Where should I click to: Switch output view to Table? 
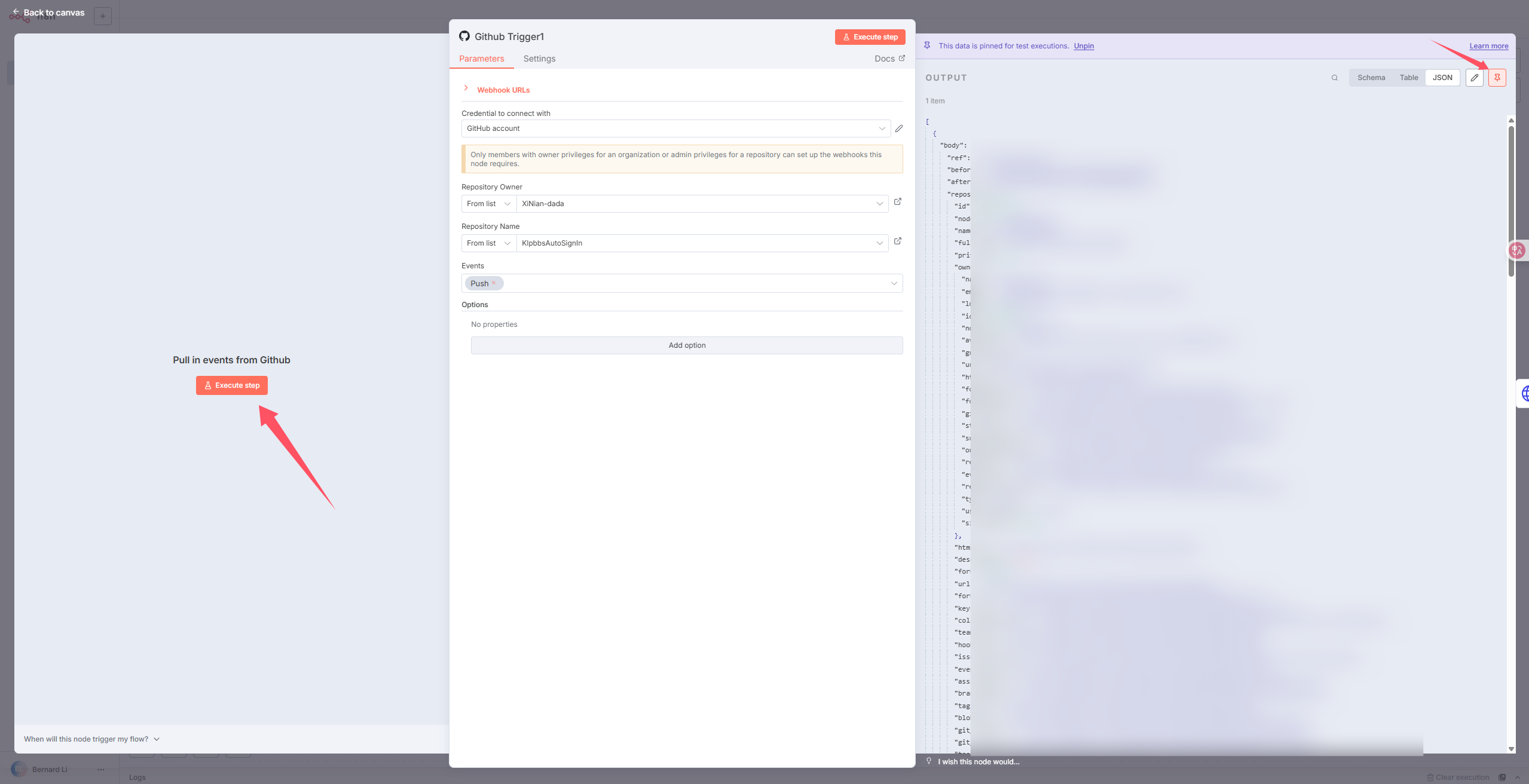point(1408,78)
